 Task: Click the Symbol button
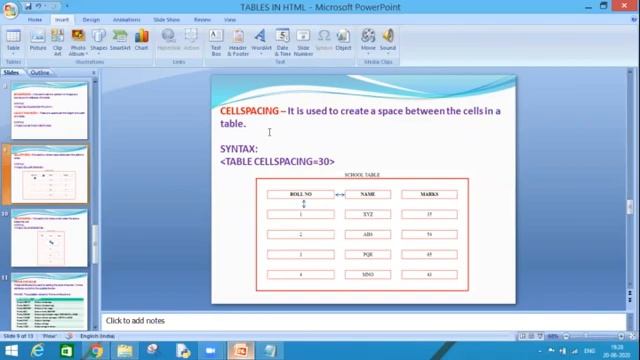[324, 41]
